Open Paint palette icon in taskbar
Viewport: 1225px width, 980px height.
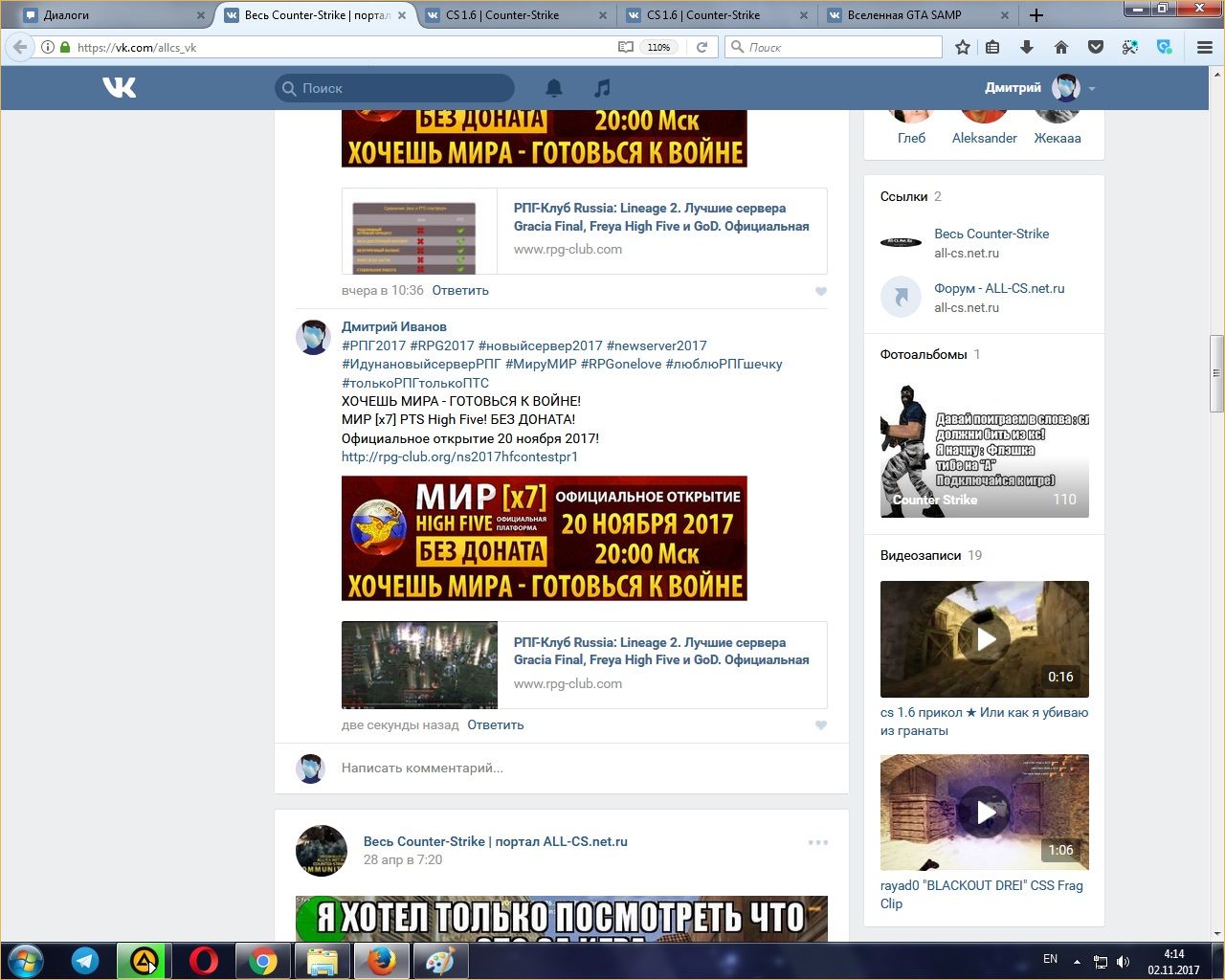440,961
